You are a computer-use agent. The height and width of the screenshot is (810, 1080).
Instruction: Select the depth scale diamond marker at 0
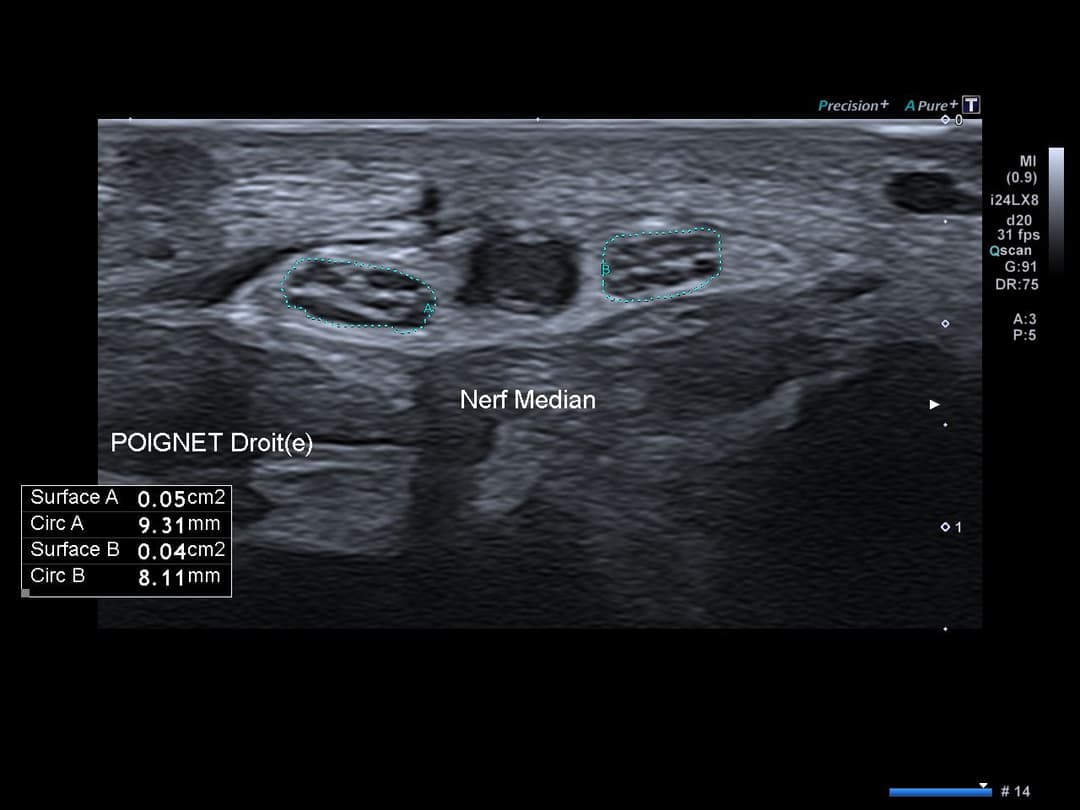946,120
